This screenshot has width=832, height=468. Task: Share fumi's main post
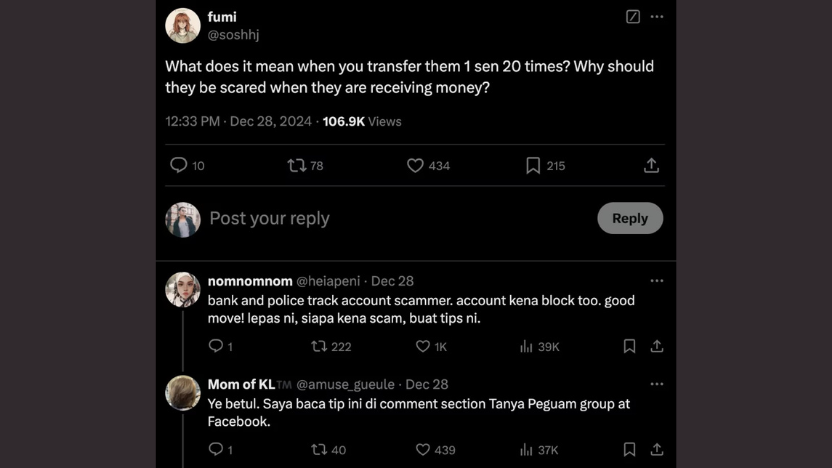(x=651, y=165)
